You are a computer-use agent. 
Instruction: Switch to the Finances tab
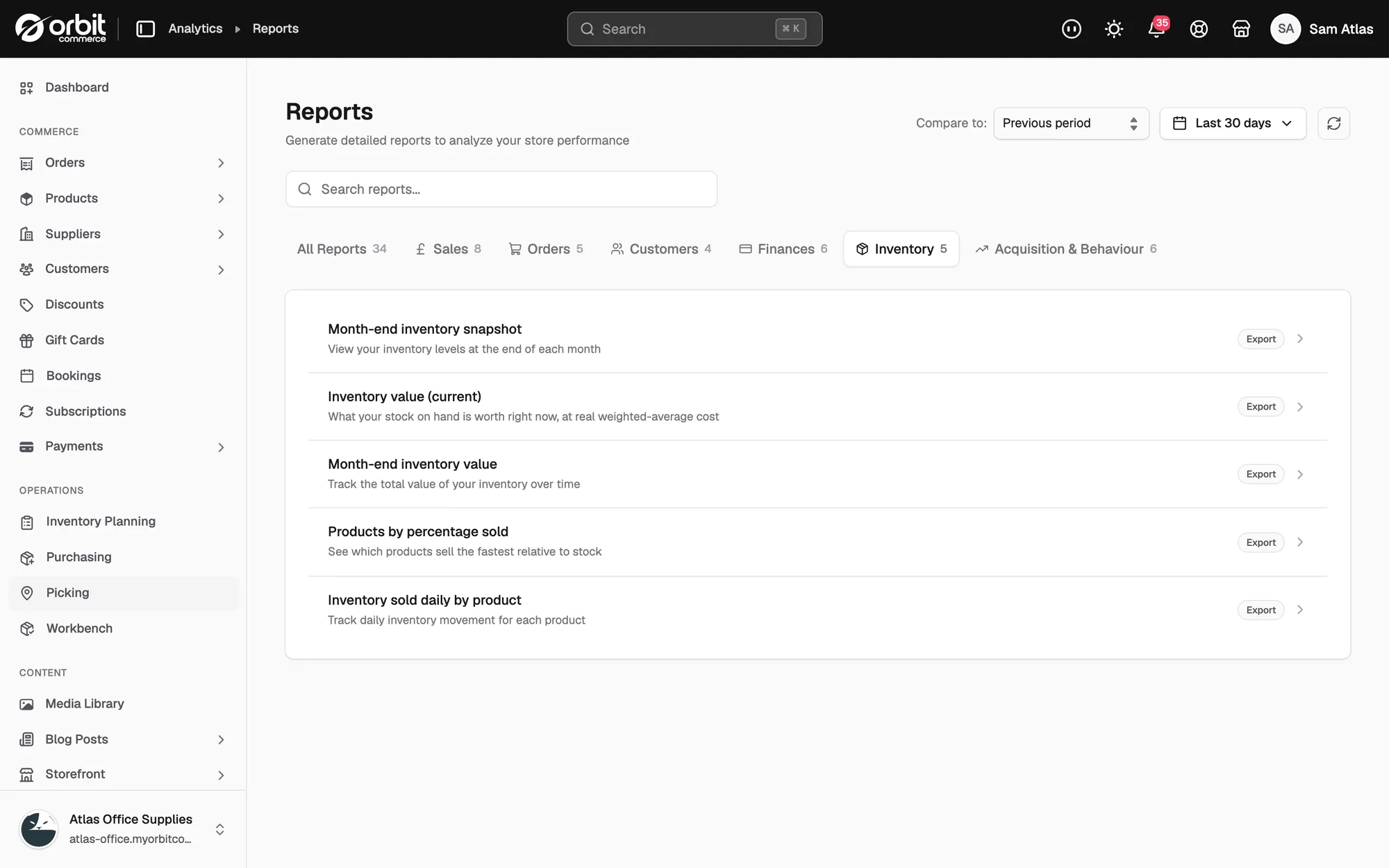click(x=783, y=249)
